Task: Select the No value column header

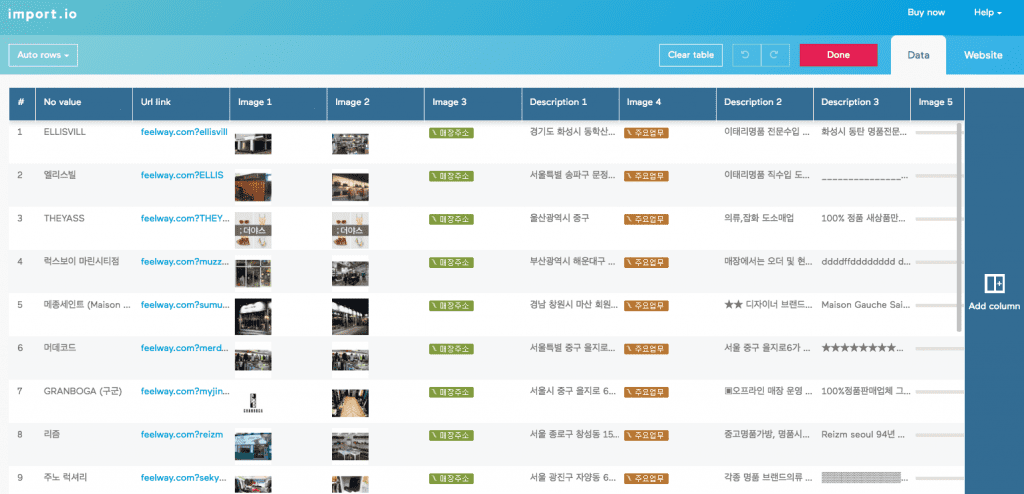Action: [84, 103]
